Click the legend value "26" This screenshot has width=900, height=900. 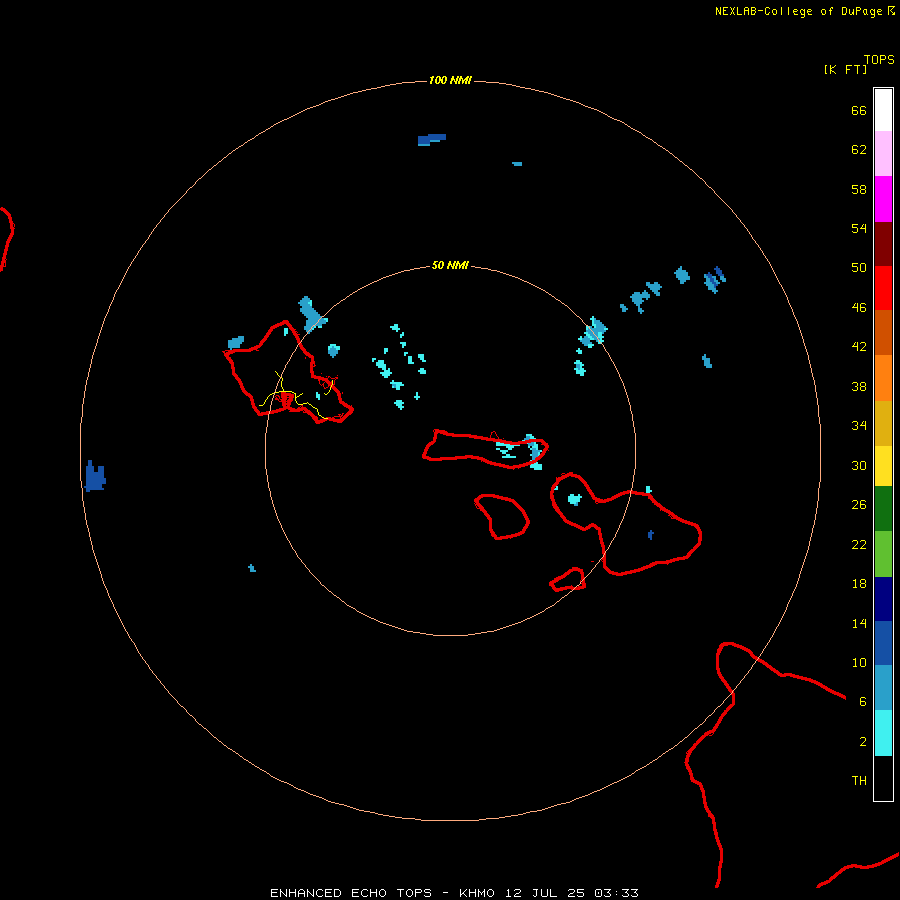tap(859, 505)
